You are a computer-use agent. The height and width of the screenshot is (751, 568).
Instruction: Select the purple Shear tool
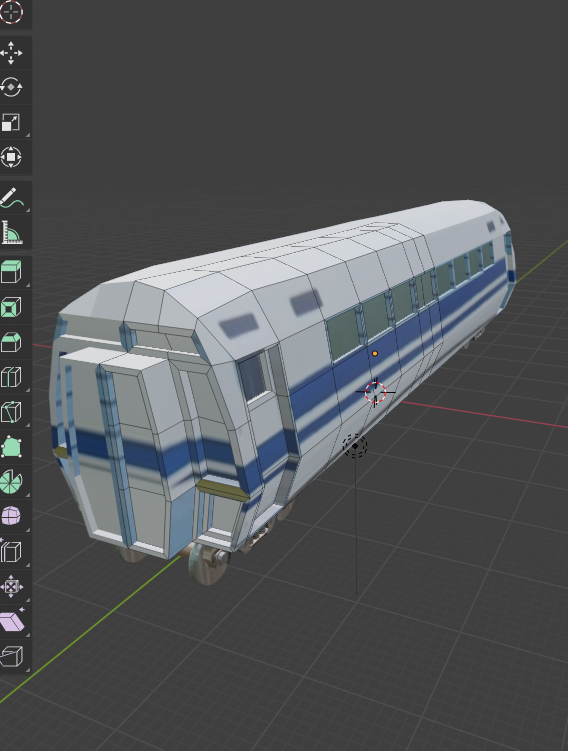(x=11, y=622)
